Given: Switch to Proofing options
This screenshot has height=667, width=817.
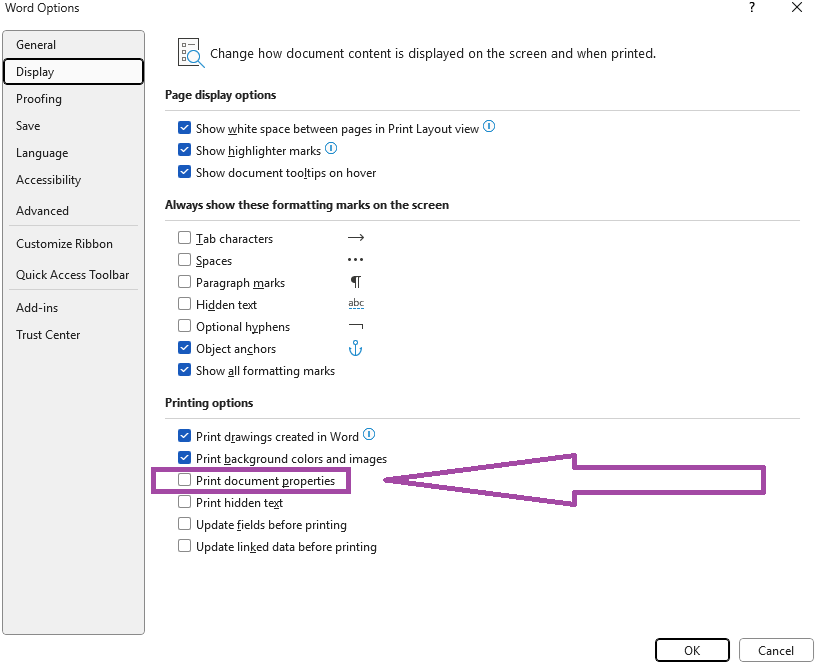Looking at the screenshot, I should 73,99.
